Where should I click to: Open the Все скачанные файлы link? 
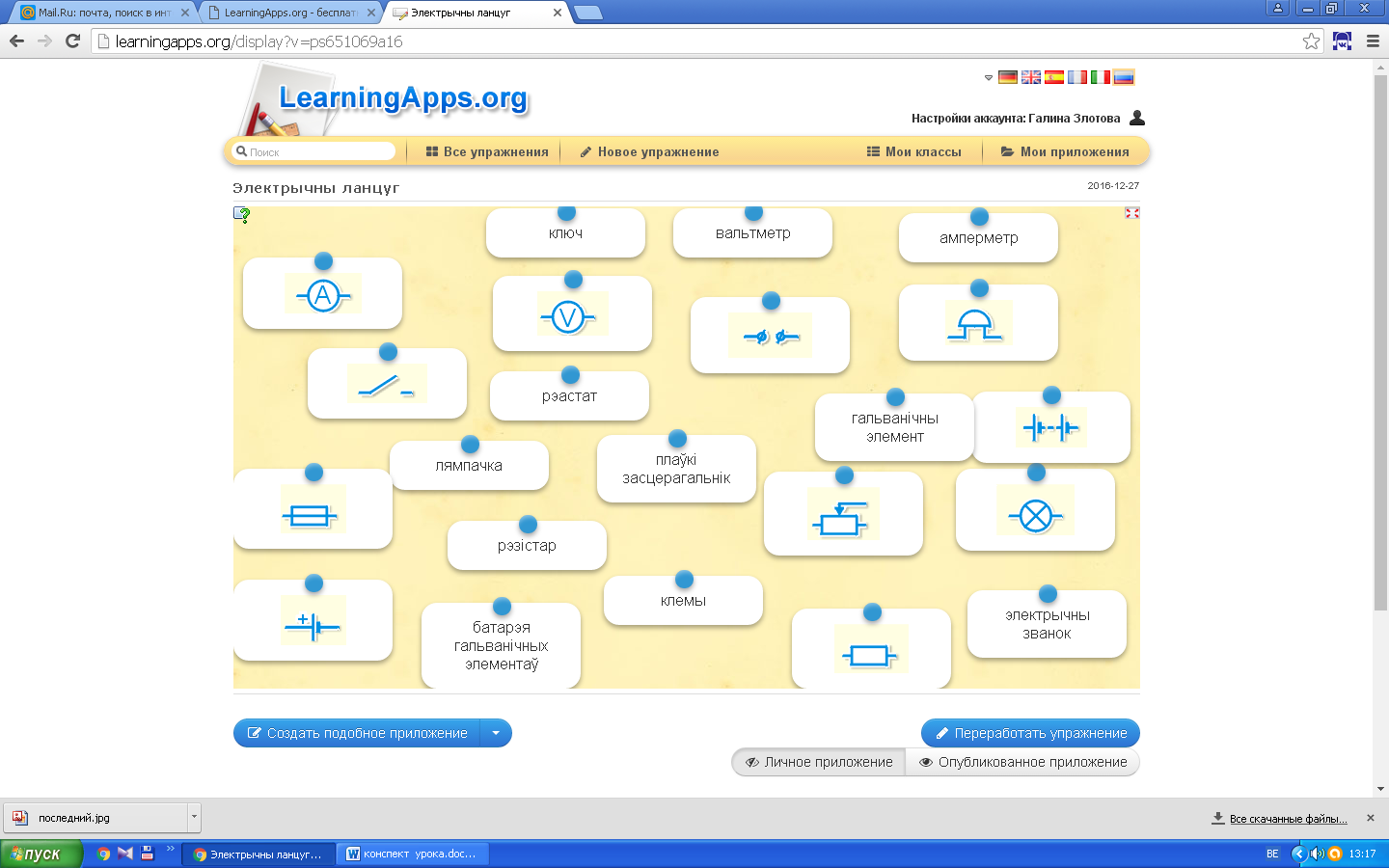click(x=1287, y=819)
